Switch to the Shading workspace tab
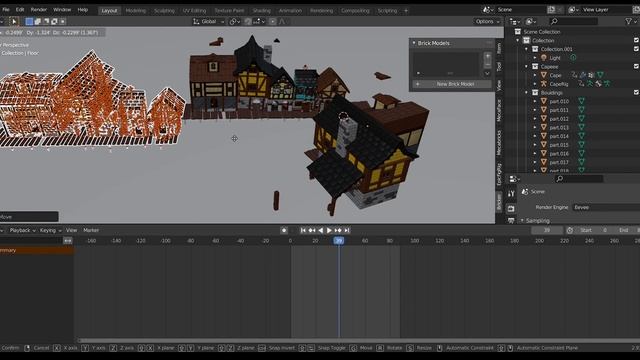640x360 pixels. (261, 11)
